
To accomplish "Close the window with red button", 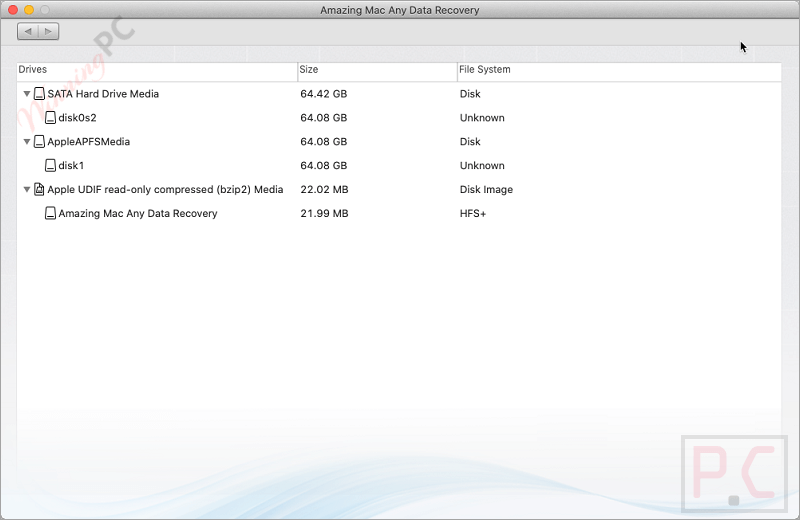I will [13, 10].
